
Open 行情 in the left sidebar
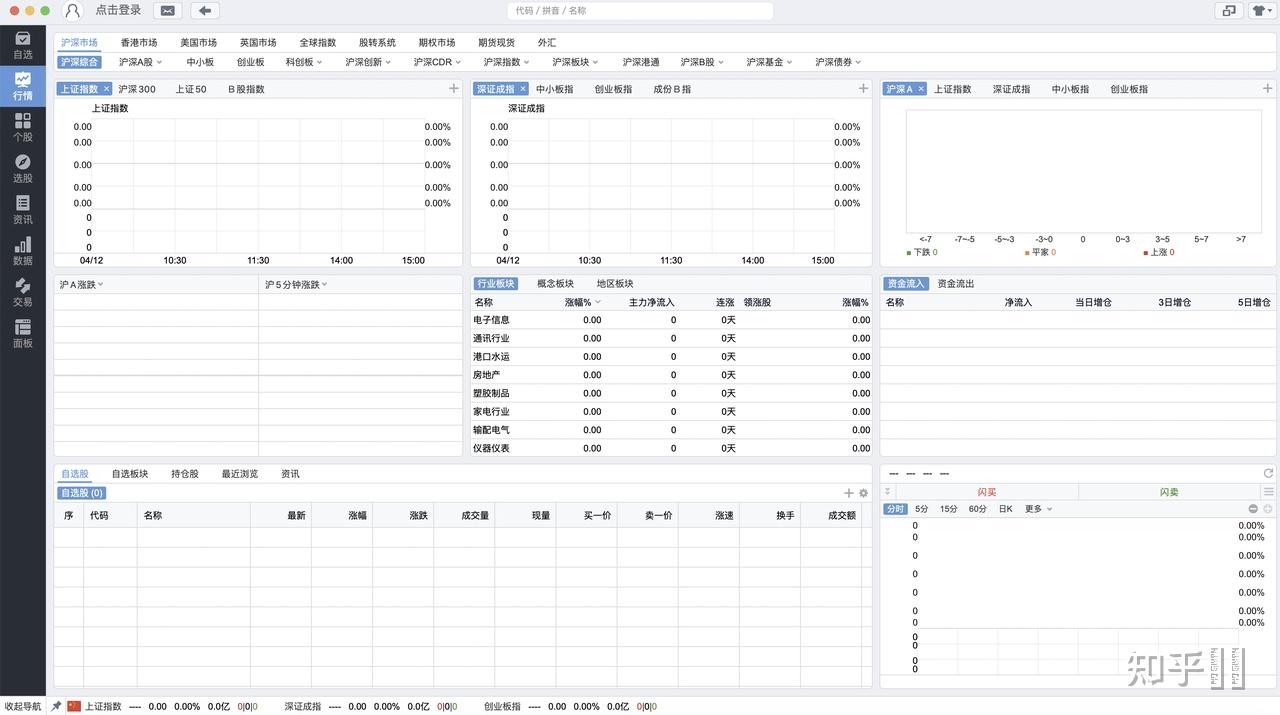22,86
